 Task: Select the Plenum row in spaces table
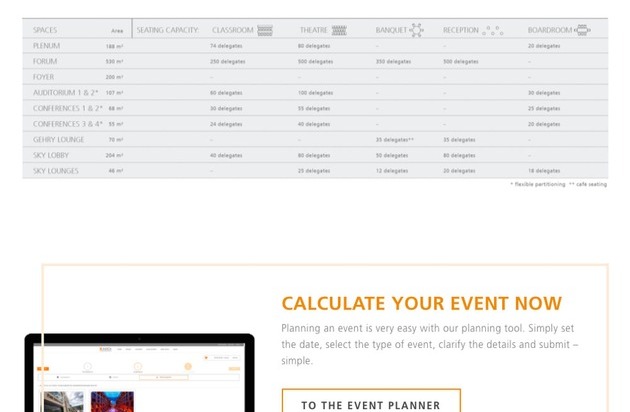pos(46,46)
